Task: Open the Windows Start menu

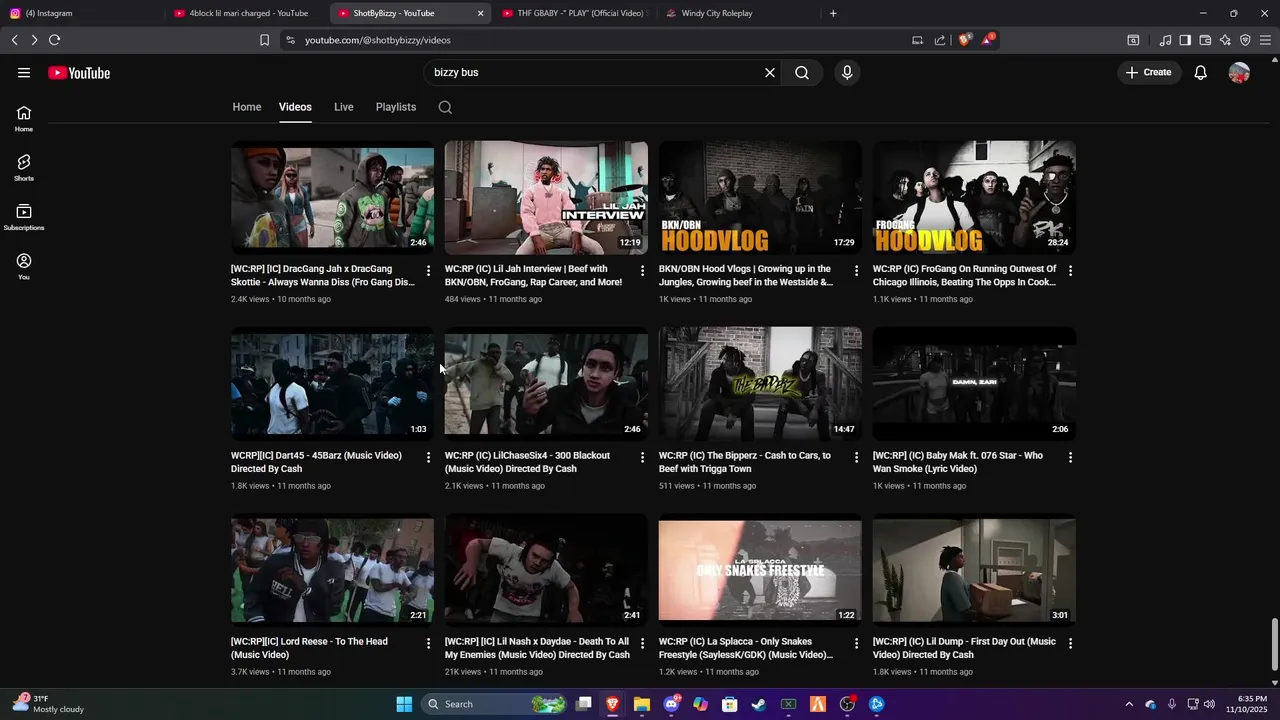Action: [x=404, y=704]
